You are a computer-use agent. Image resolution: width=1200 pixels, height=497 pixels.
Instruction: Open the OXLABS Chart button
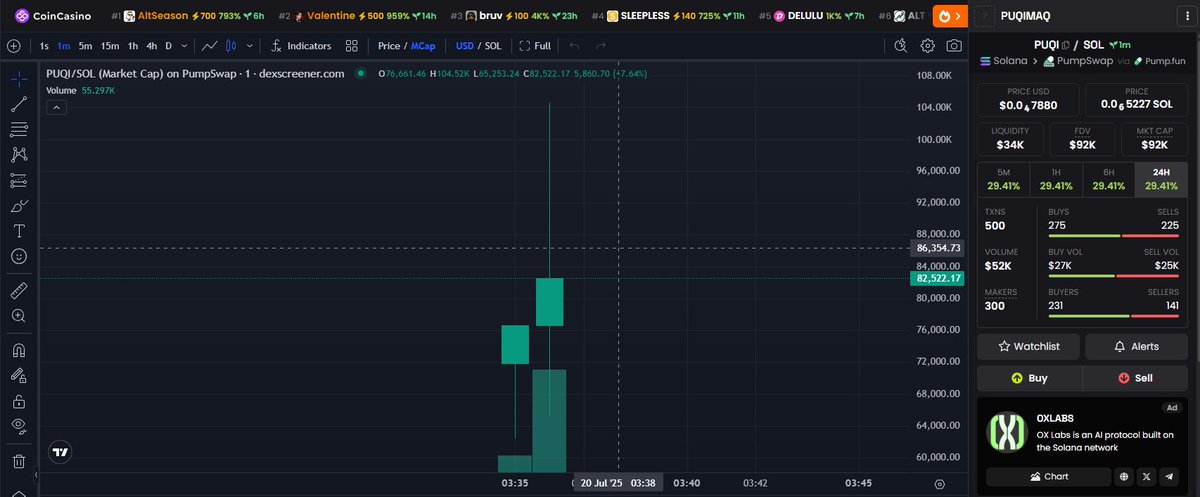(1047, 477)
